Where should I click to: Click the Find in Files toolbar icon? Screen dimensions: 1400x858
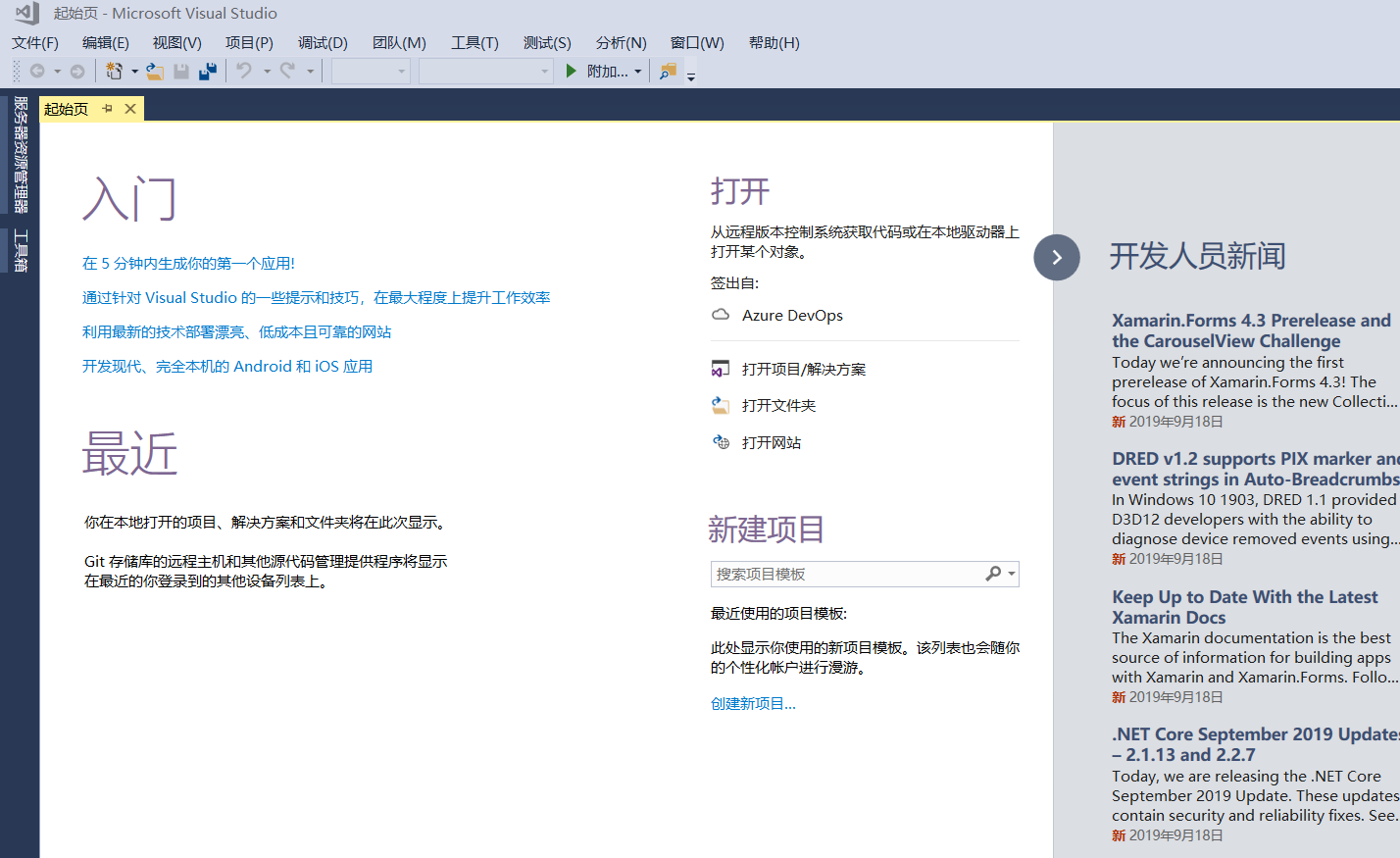(x=668, y=72)
